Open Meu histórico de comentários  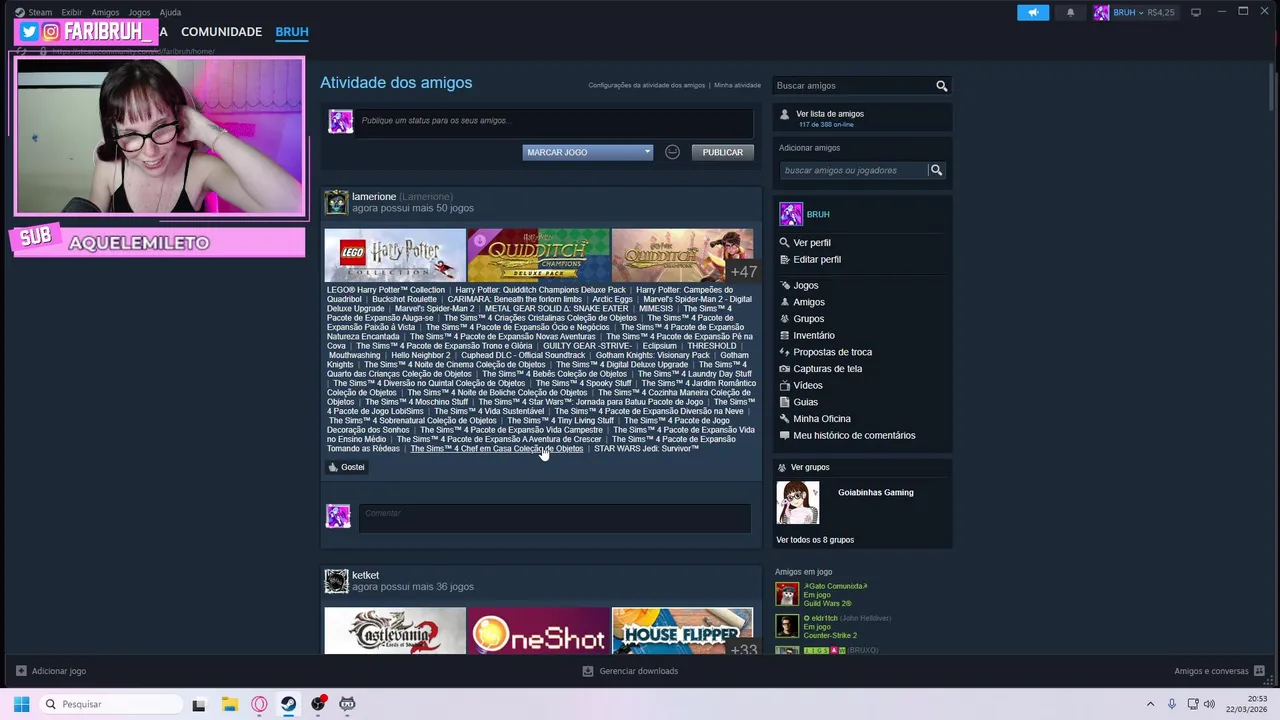(854, 436)
